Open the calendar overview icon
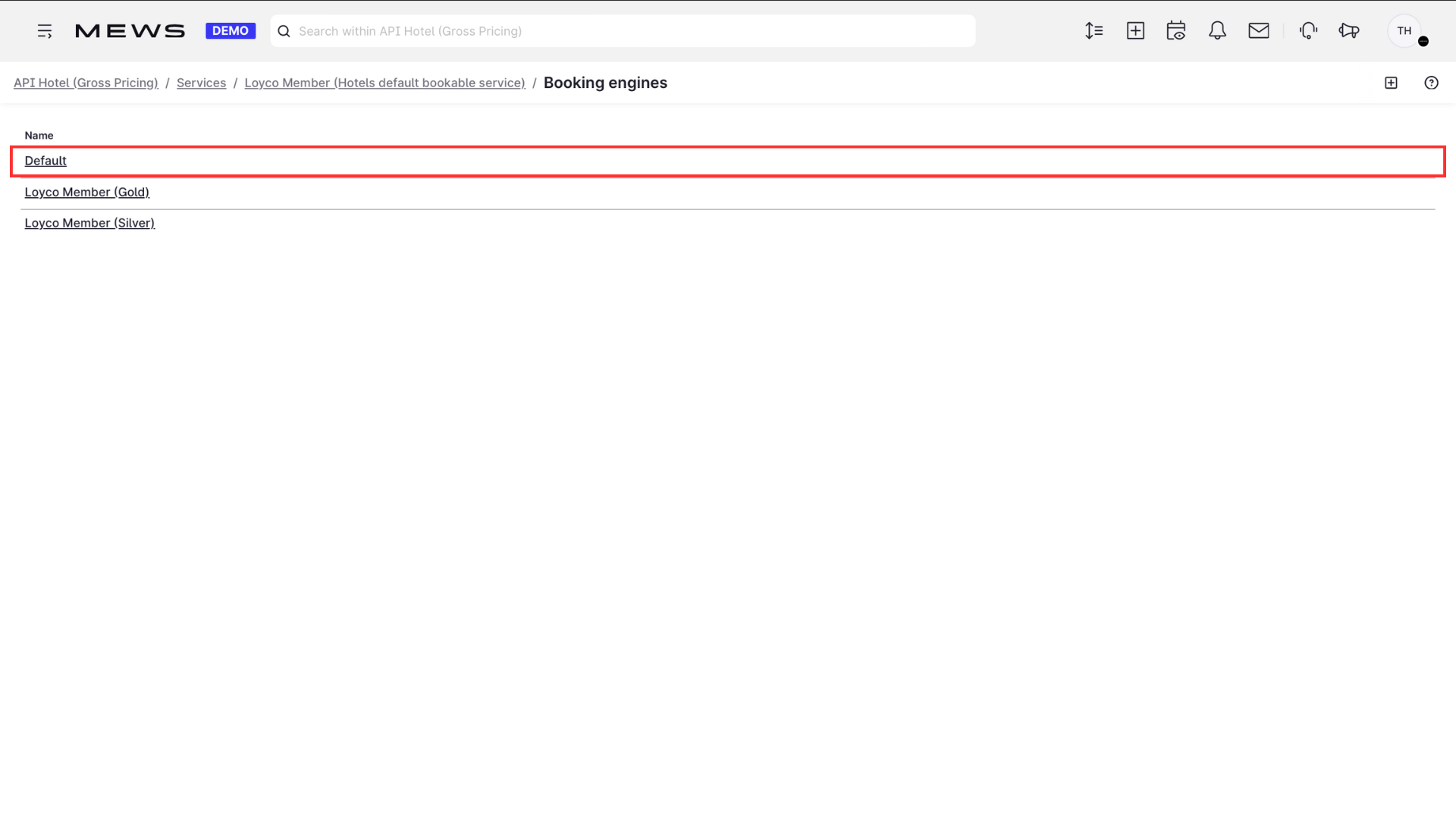 (x=1176, y=31)
